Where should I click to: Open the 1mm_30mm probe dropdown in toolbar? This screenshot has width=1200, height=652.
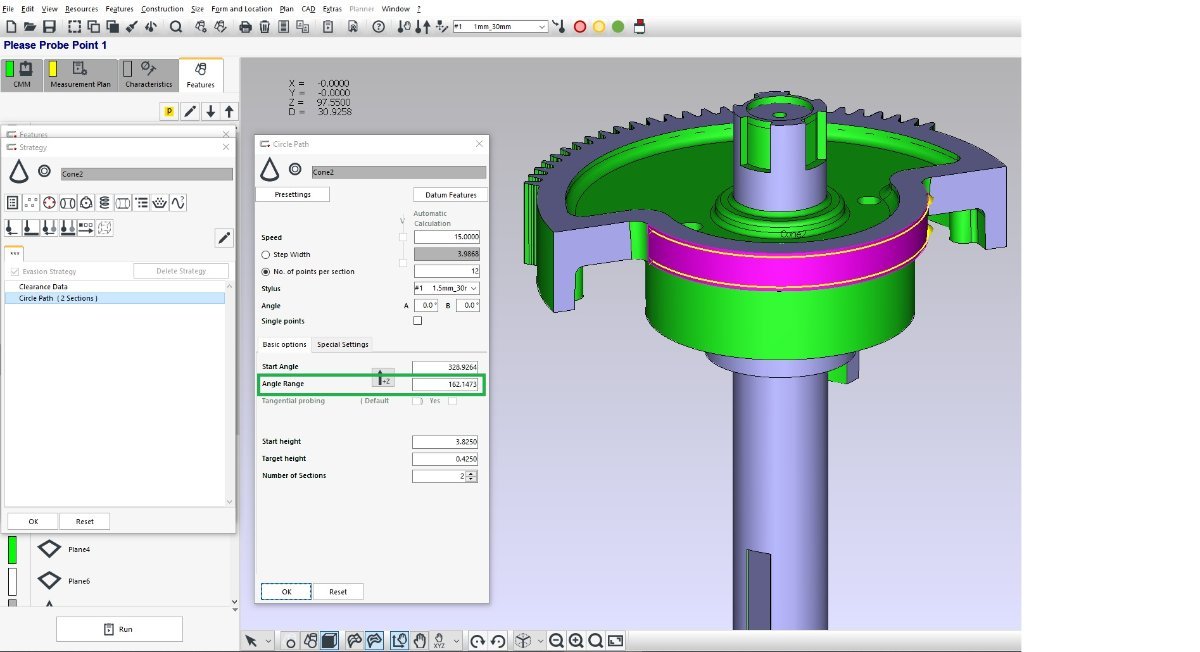500,27
